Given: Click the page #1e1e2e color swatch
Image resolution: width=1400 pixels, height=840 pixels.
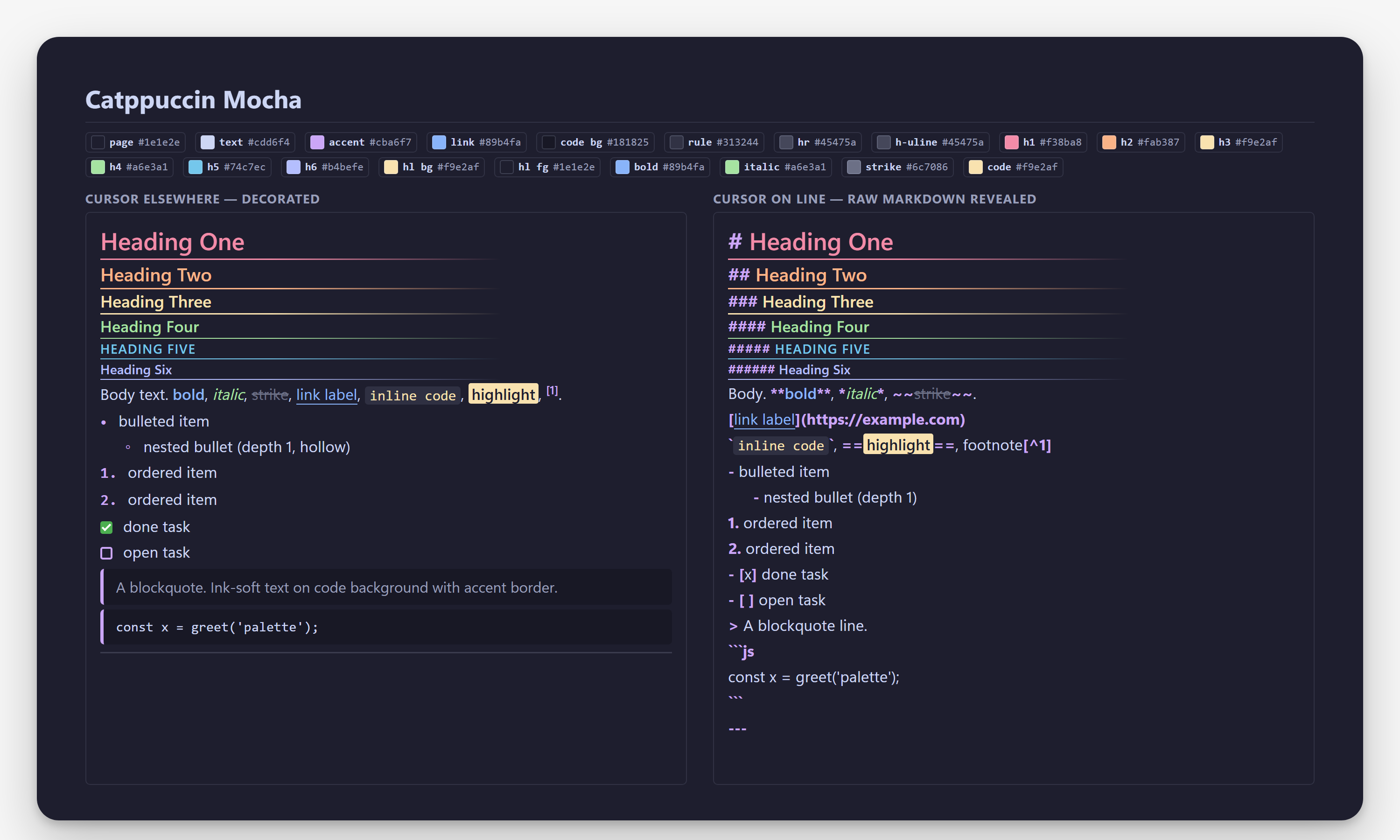Looking at the screenshot, I should [x=135, y=142].
